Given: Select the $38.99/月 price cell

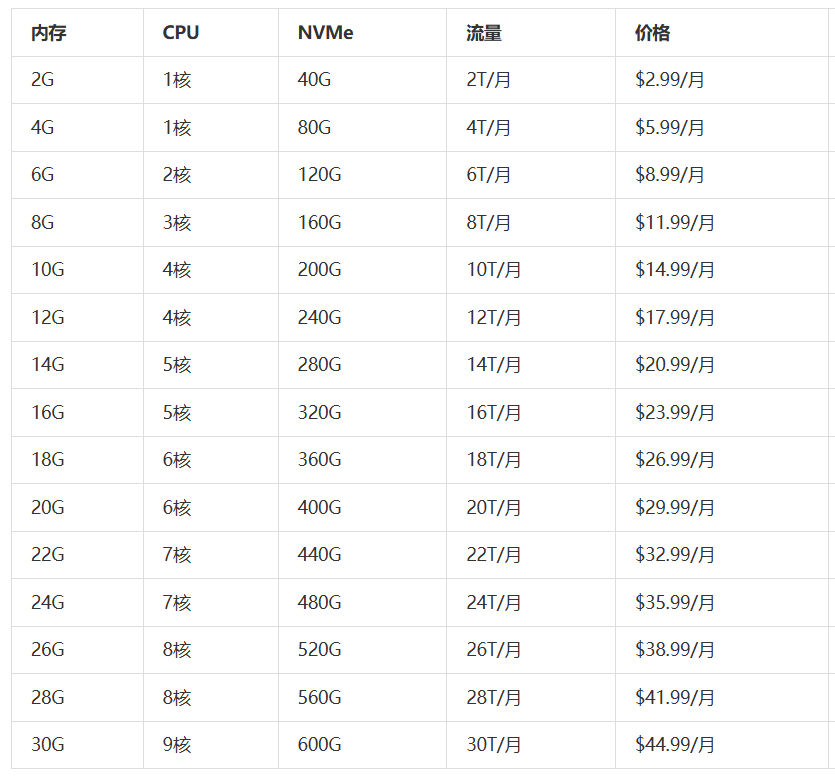Looking at the screenshot, I should click(x=675, y=650).
